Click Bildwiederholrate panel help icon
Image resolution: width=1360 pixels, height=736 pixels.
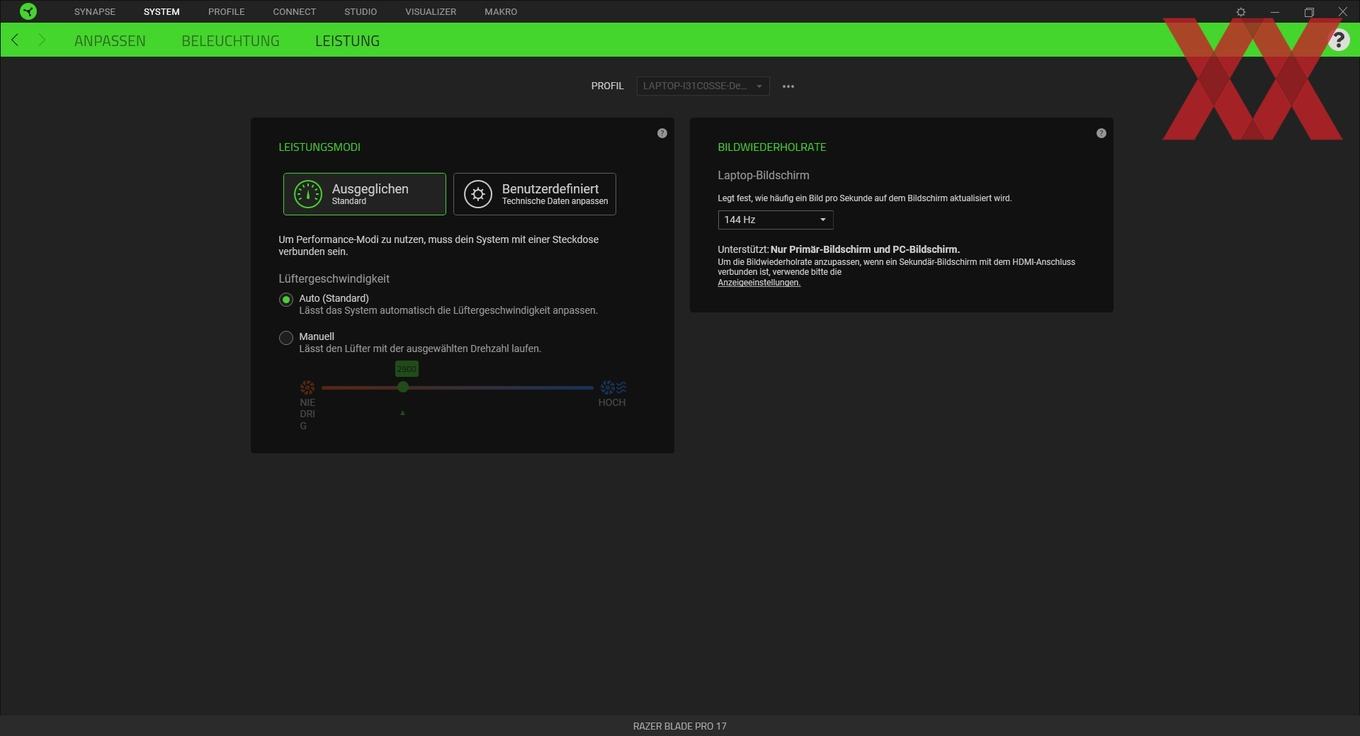[x=1101, y=133]
